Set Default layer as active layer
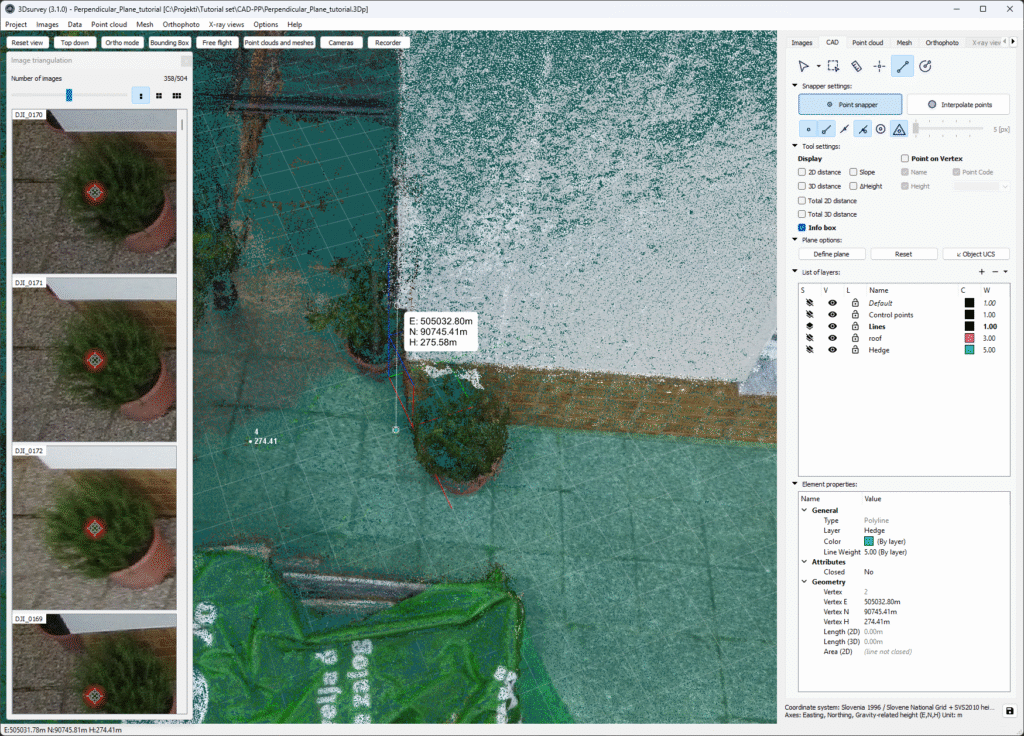1024x736 pixels. point(810,303)
